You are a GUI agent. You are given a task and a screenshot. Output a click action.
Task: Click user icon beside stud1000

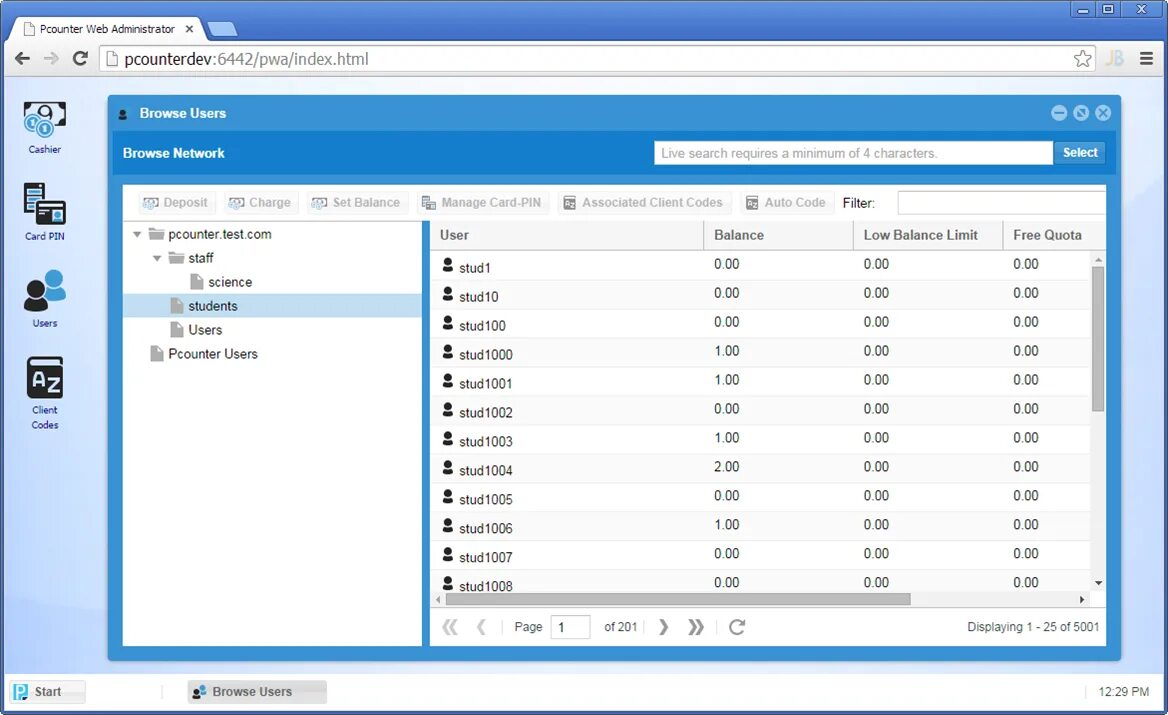pos(448,352)
